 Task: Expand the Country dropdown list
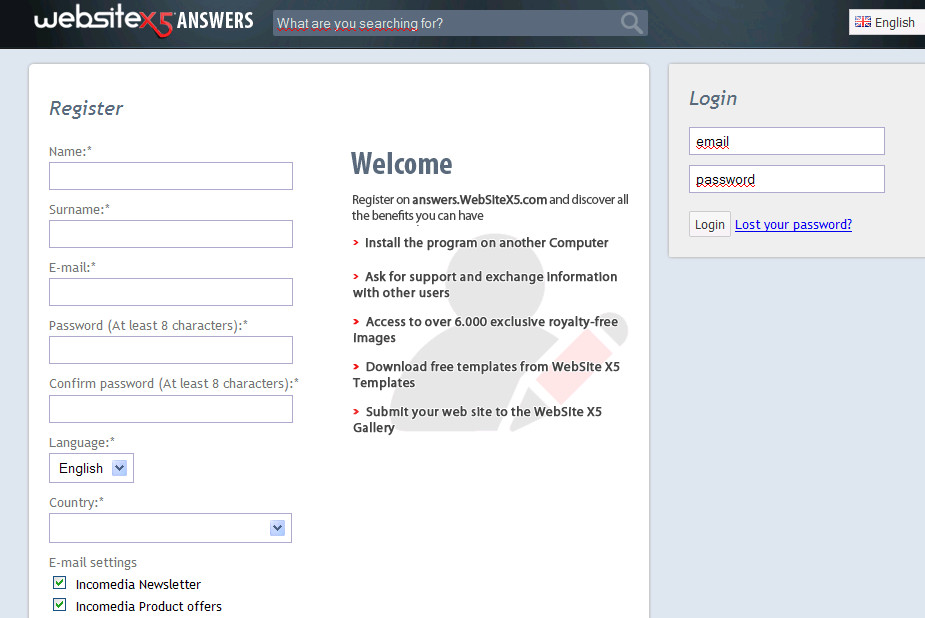coord(170,528)
